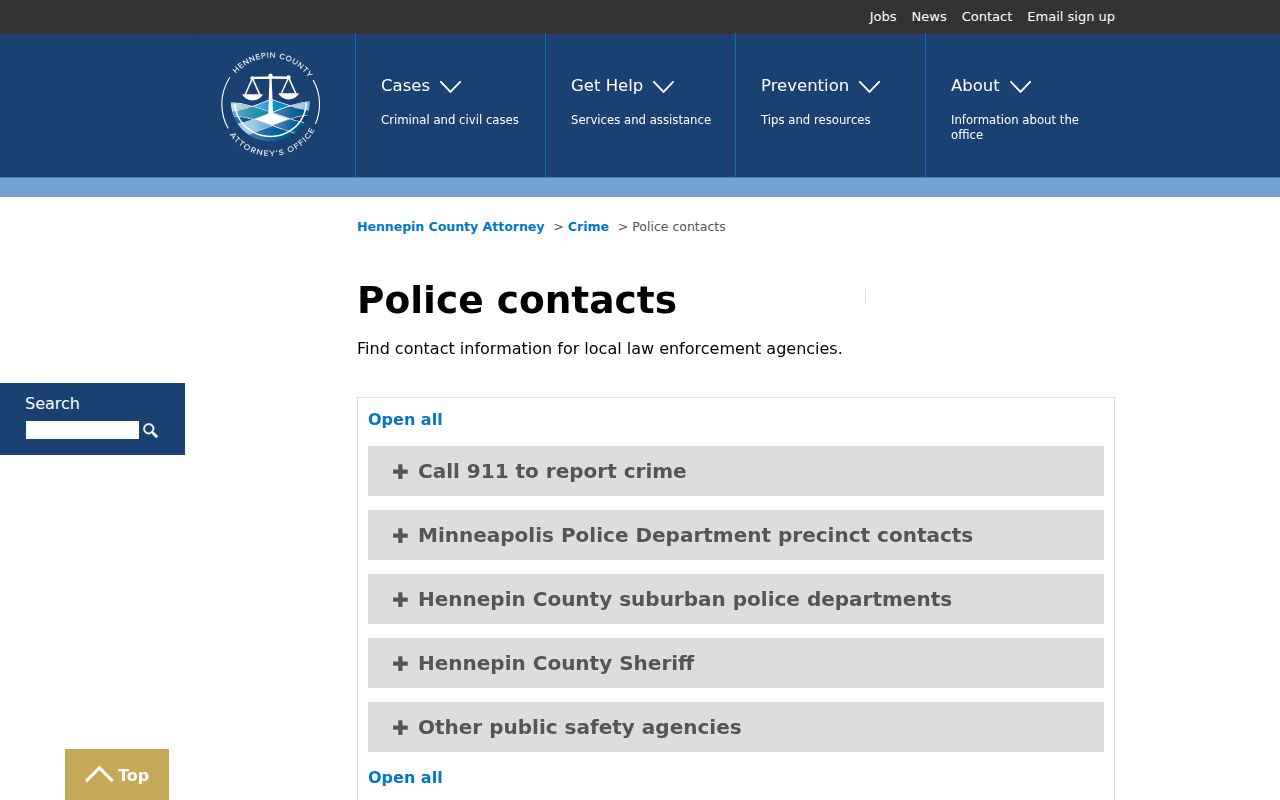
Task: Click 'Police contacts' breadcrumb text
Action: tap(679, 227)
